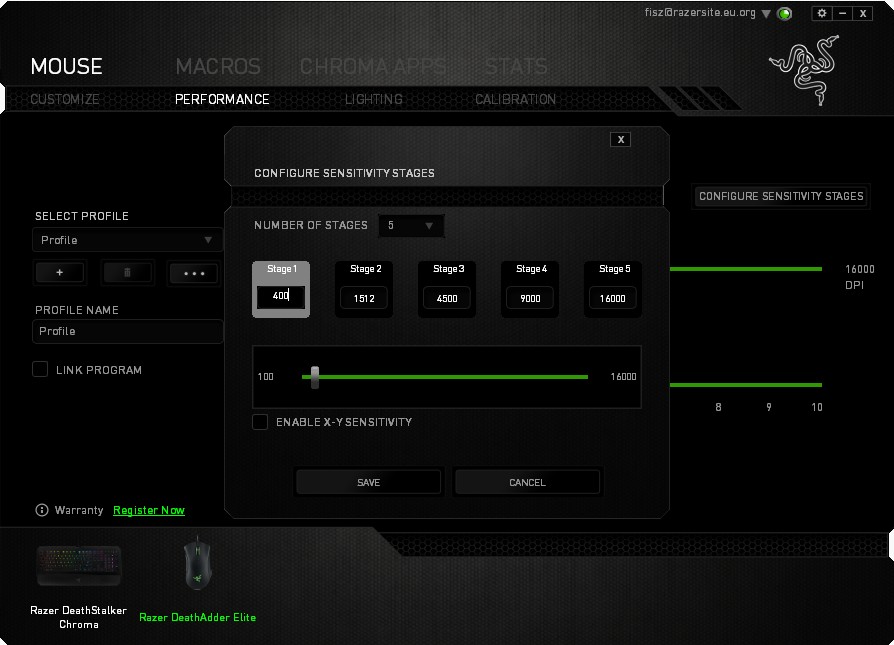Switch to the Macros tab
This screenshot has height=645, width=894.
pos(218,67)
